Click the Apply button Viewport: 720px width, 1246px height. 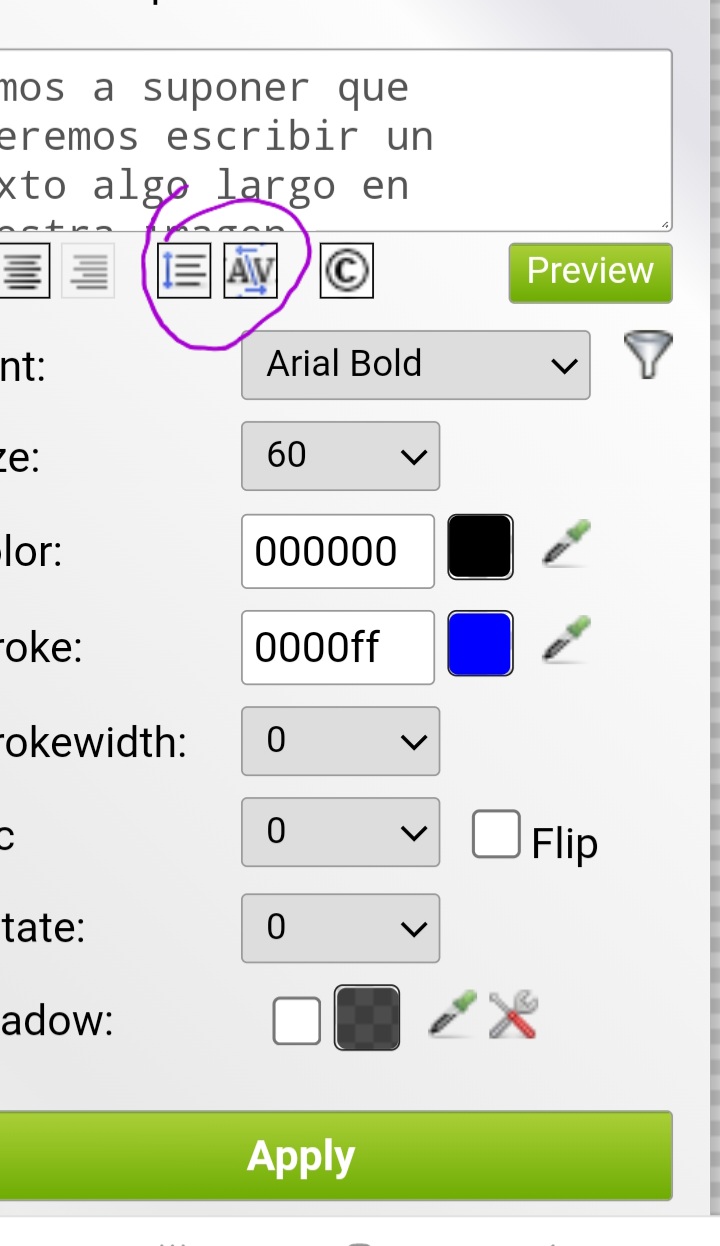tap(301, 1156)
